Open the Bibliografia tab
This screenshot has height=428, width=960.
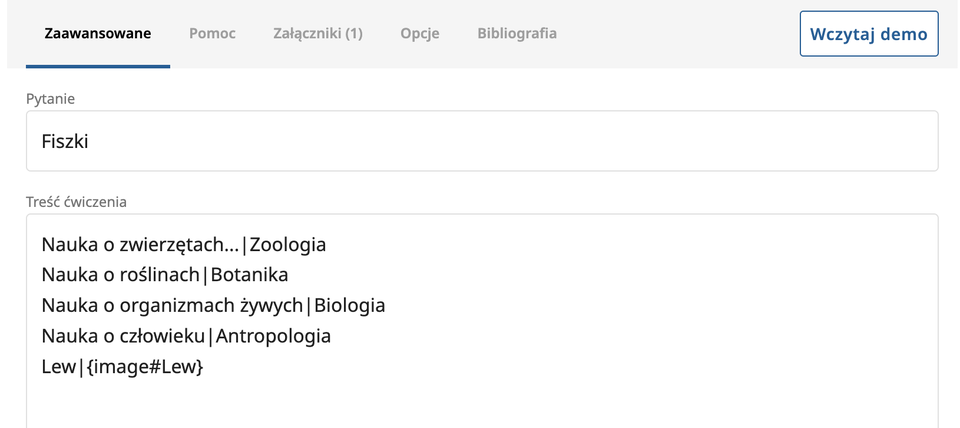(x=517, y=34)
